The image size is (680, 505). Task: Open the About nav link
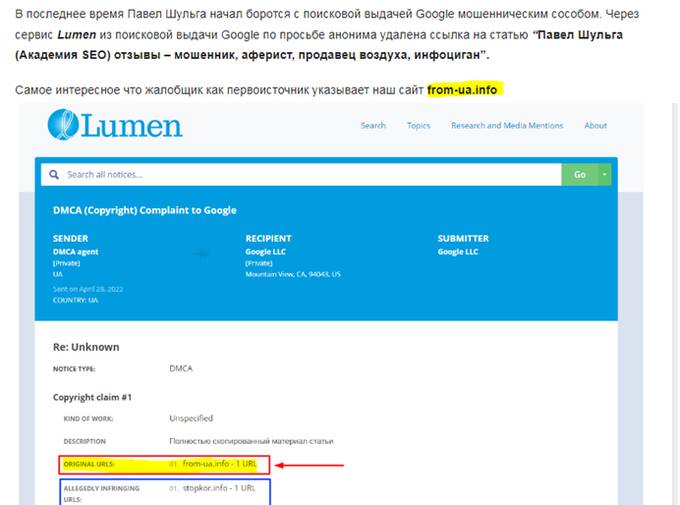(x=595, y=125)
